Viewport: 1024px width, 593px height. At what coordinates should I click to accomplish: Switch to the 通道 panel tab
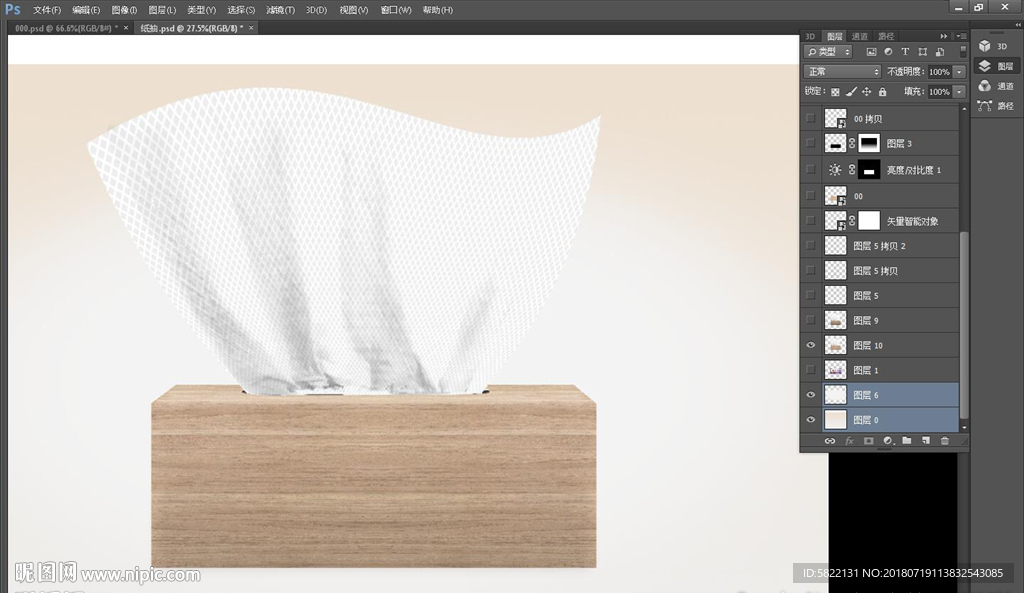[x=859, y=36]
